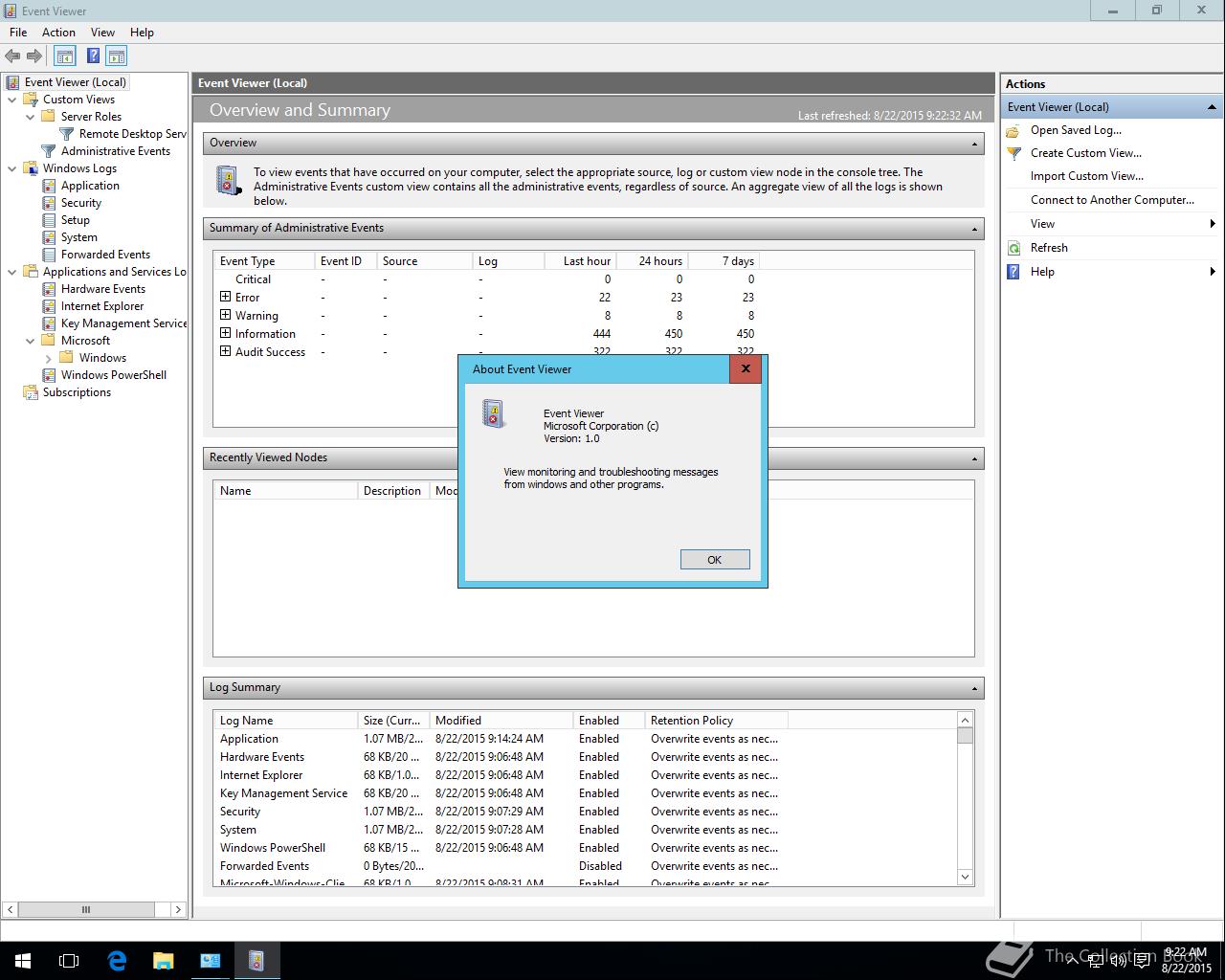This screenshot has height=980, width=1225.
Task: Click Event Viewer (Local) root tree icon
Action: 13,82
